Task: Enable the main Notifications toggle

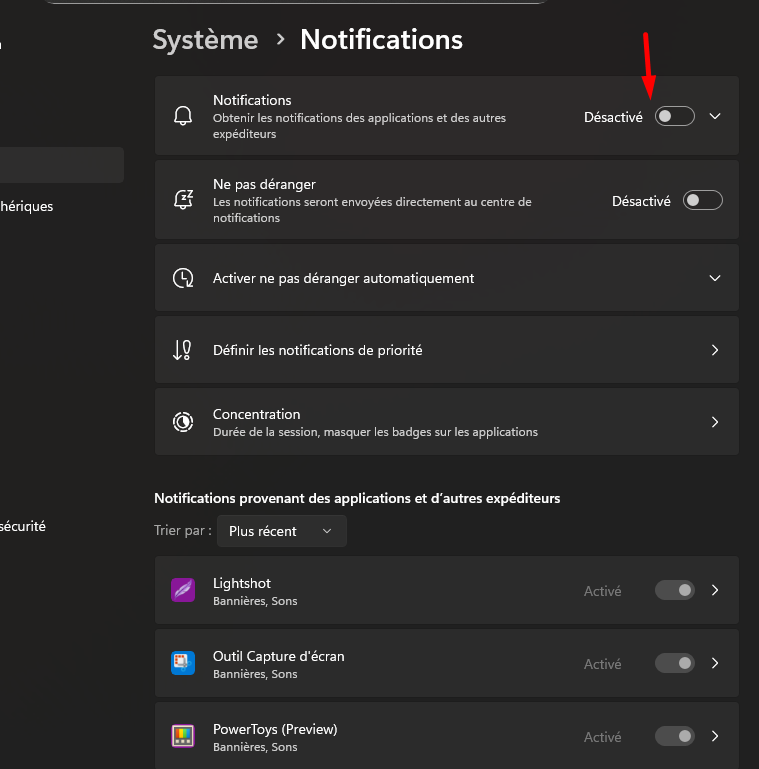Action: (x=675, y=116)
